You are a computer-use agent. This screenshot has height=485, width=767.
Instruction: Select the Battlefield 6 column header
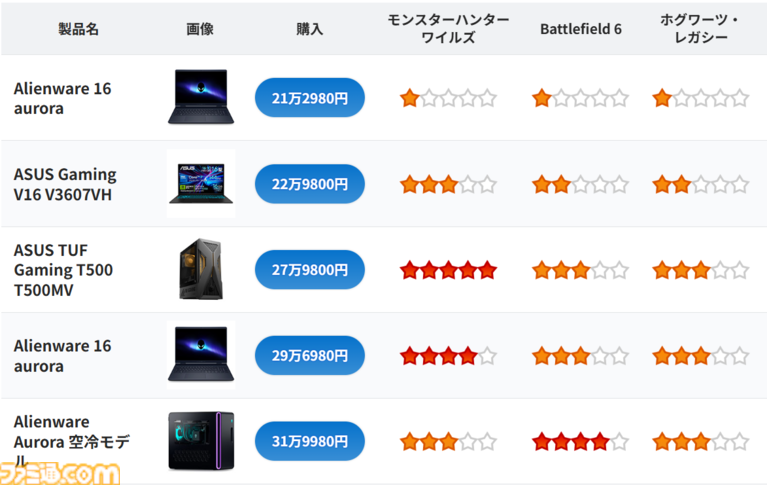580,29
